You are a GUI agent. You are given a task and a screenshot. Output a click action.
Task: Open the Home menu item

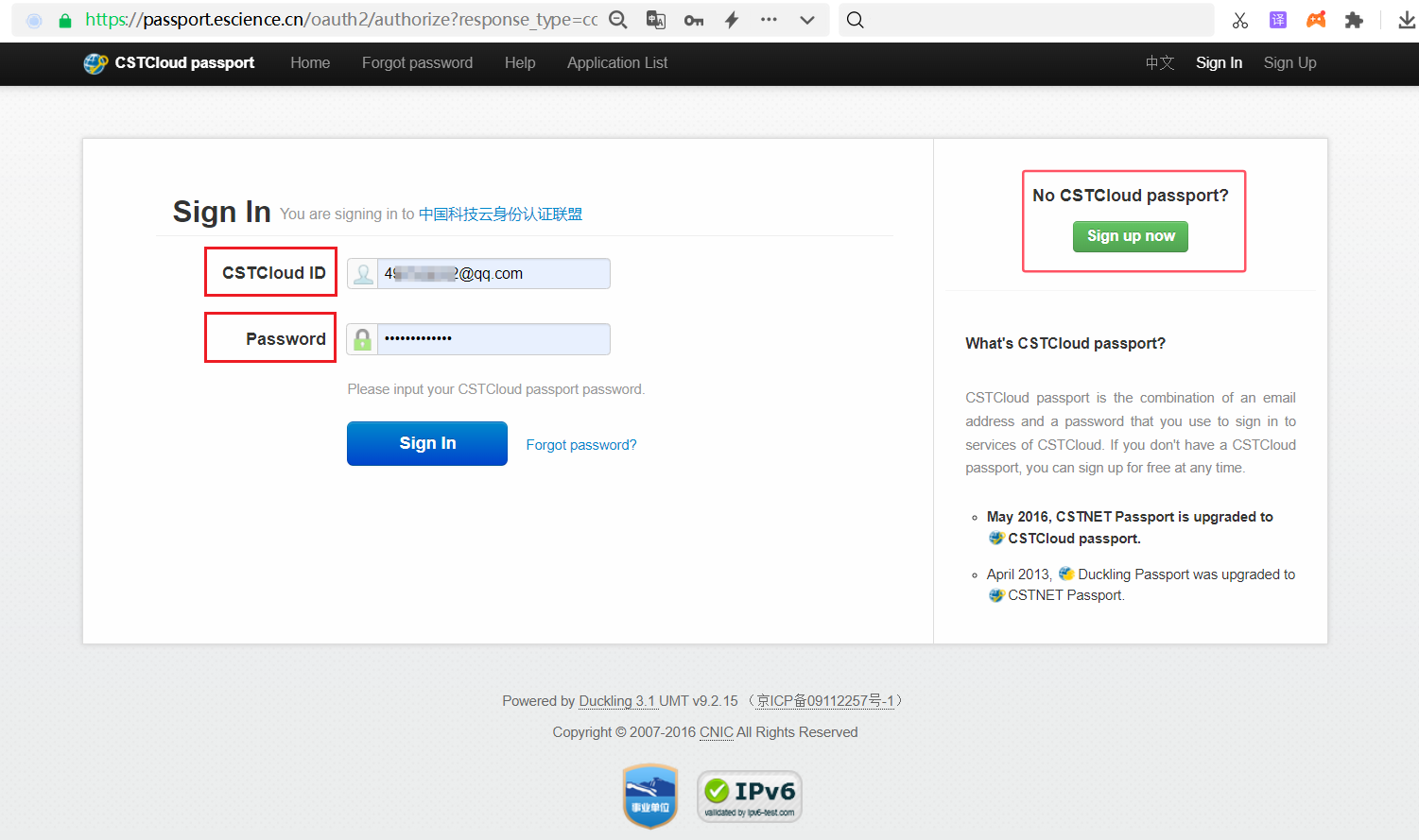pos(310,62)
